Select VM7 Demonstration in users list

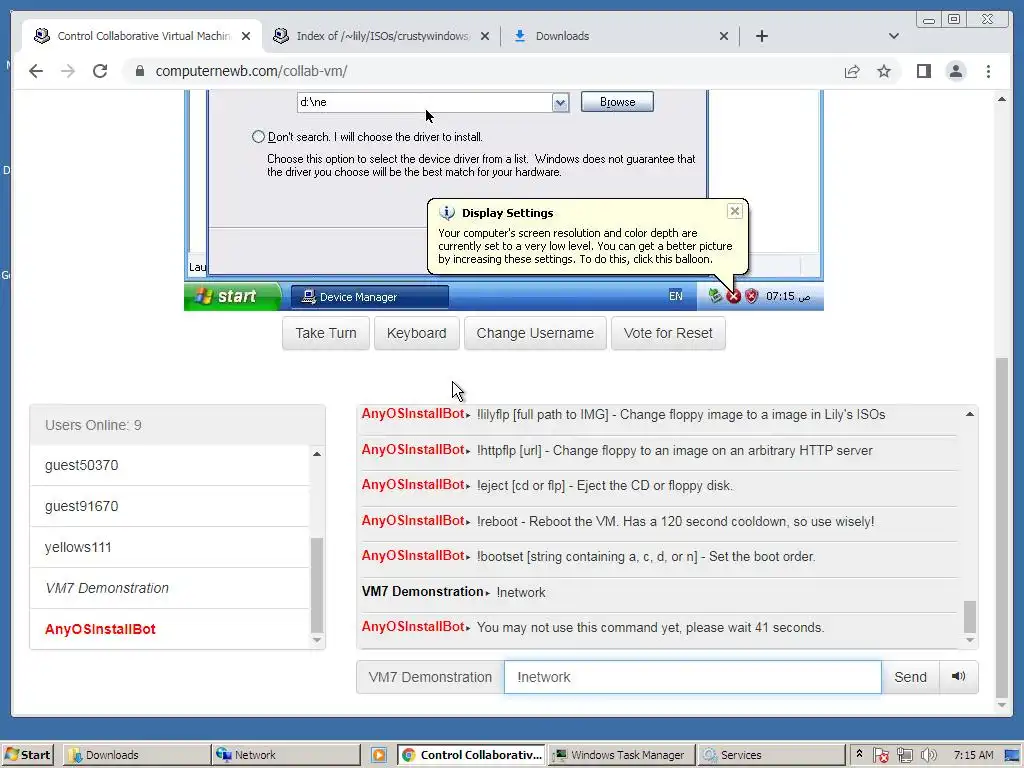click(169, 588)
